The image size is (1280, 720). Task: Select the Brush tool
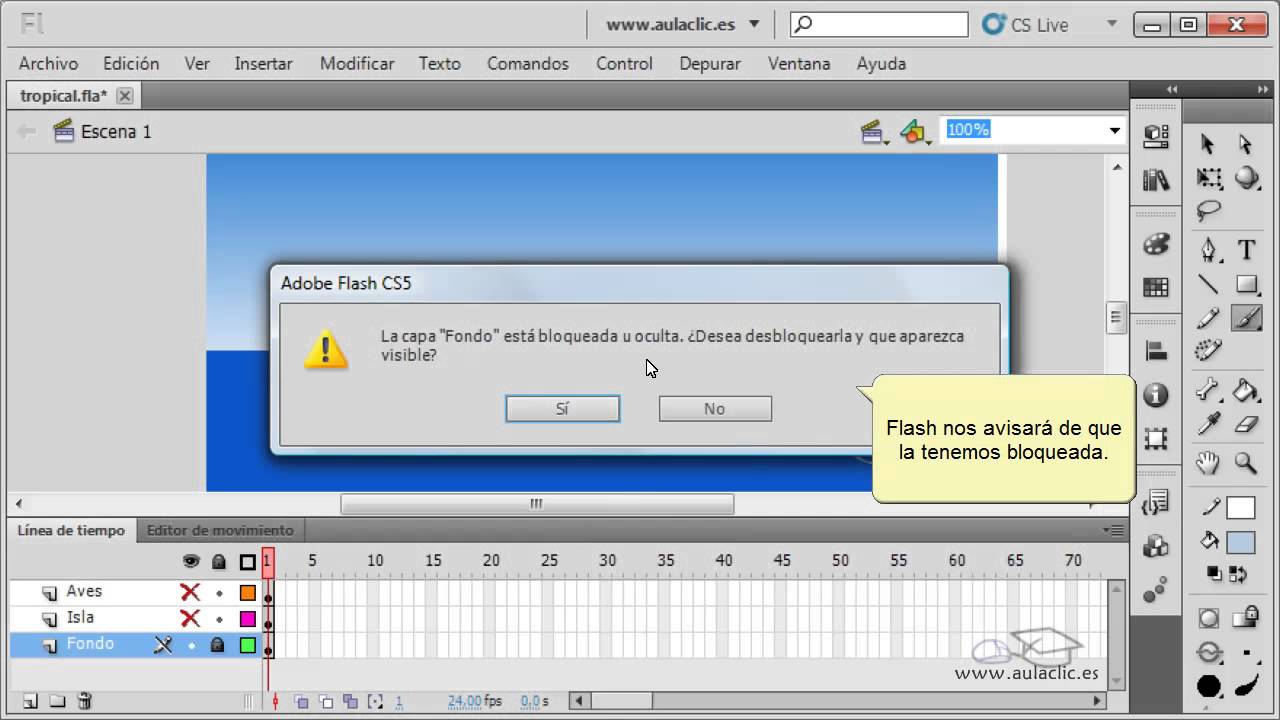(1246, 318)
